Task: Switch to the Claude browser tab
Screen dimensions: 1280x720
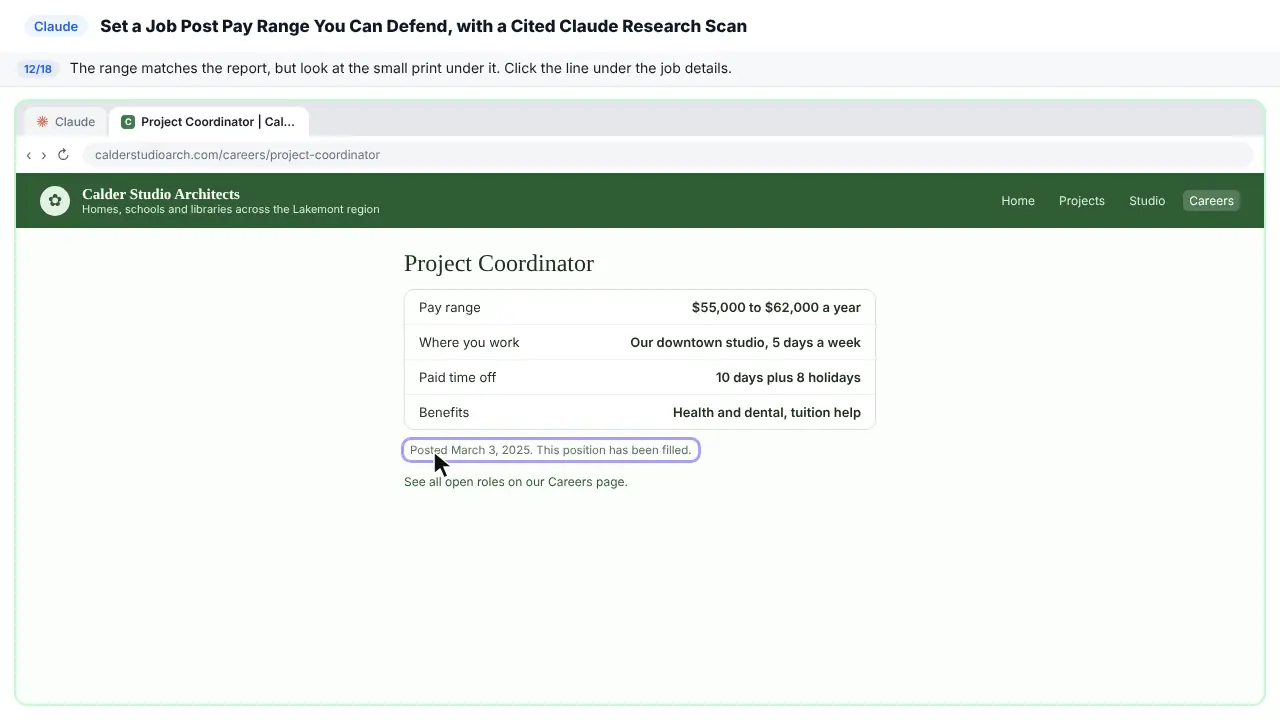Action: tap(66, 122)
